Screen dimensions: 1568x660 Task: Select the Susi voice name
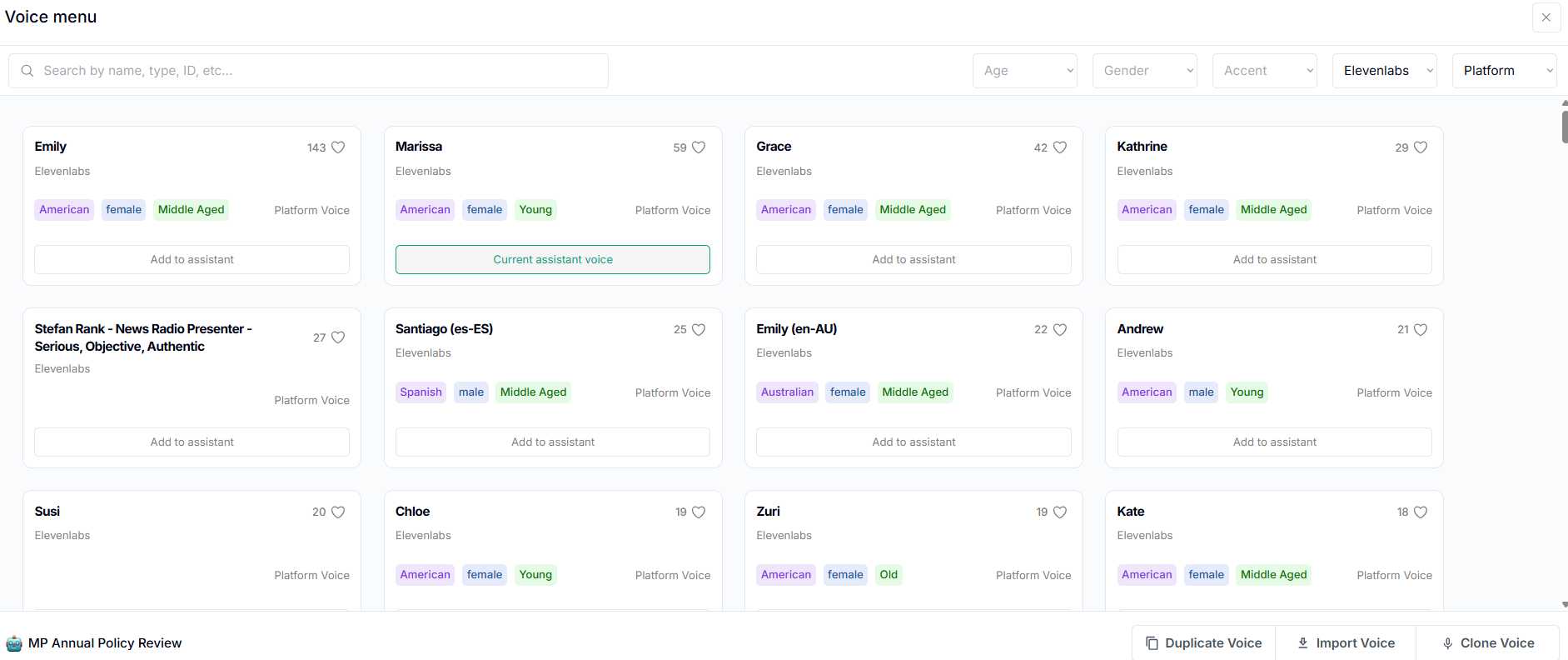click(47, 512)
